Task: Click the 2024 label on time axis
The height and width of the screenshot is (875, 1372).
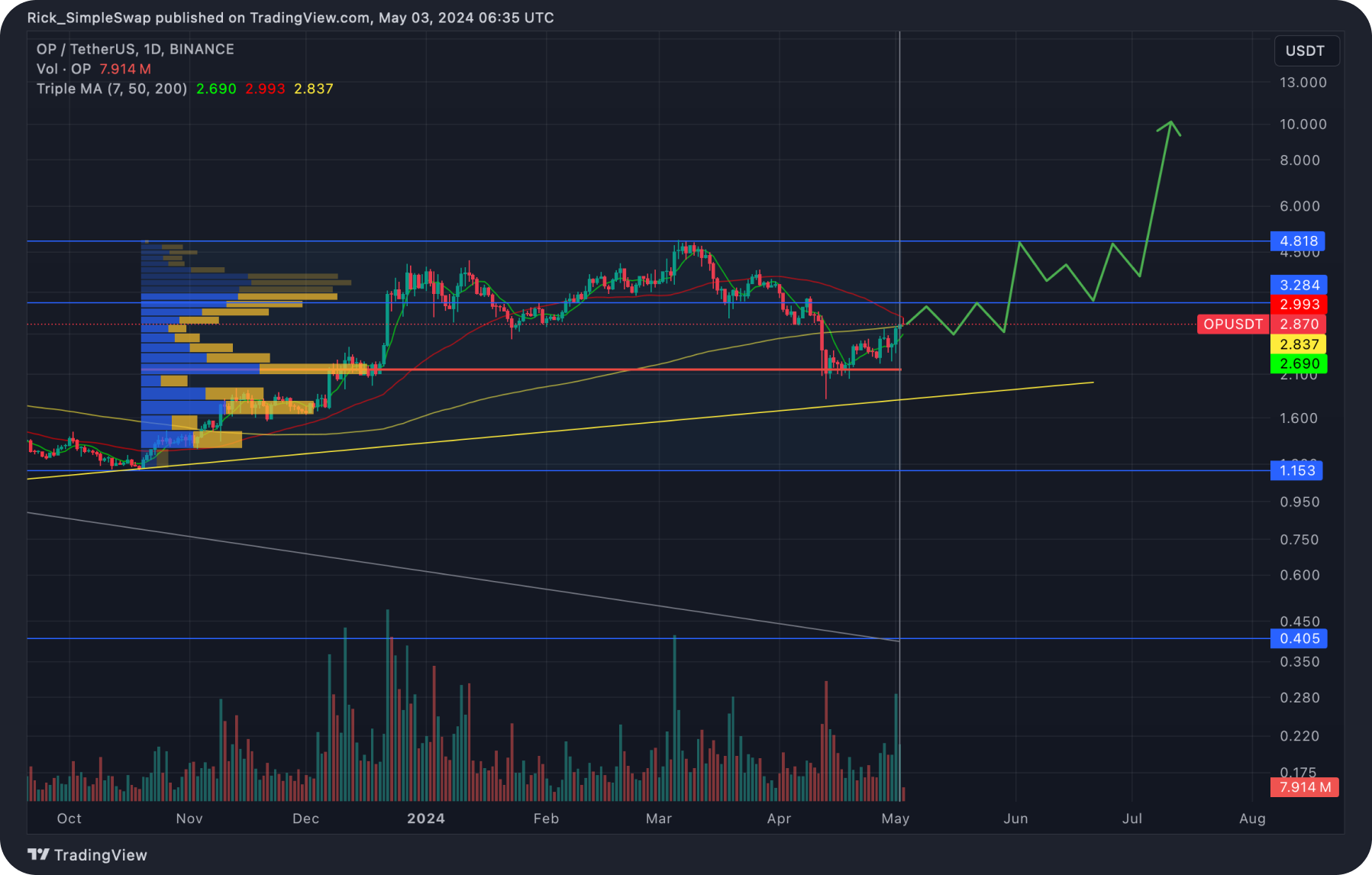Action: 425,818
